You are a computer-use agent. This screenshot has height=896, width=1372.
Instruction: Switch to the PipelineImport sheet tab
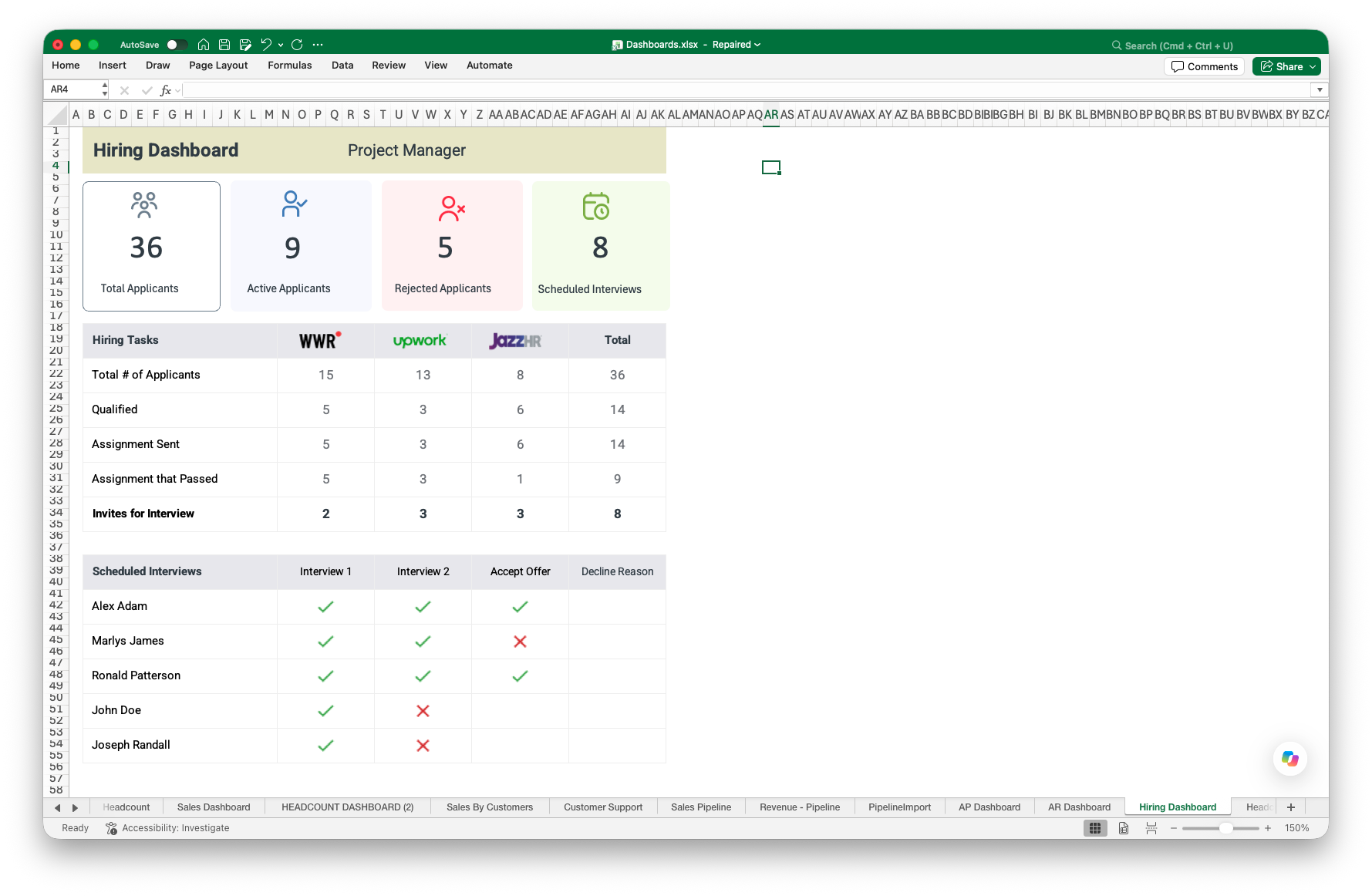click(x=899, y=807)
